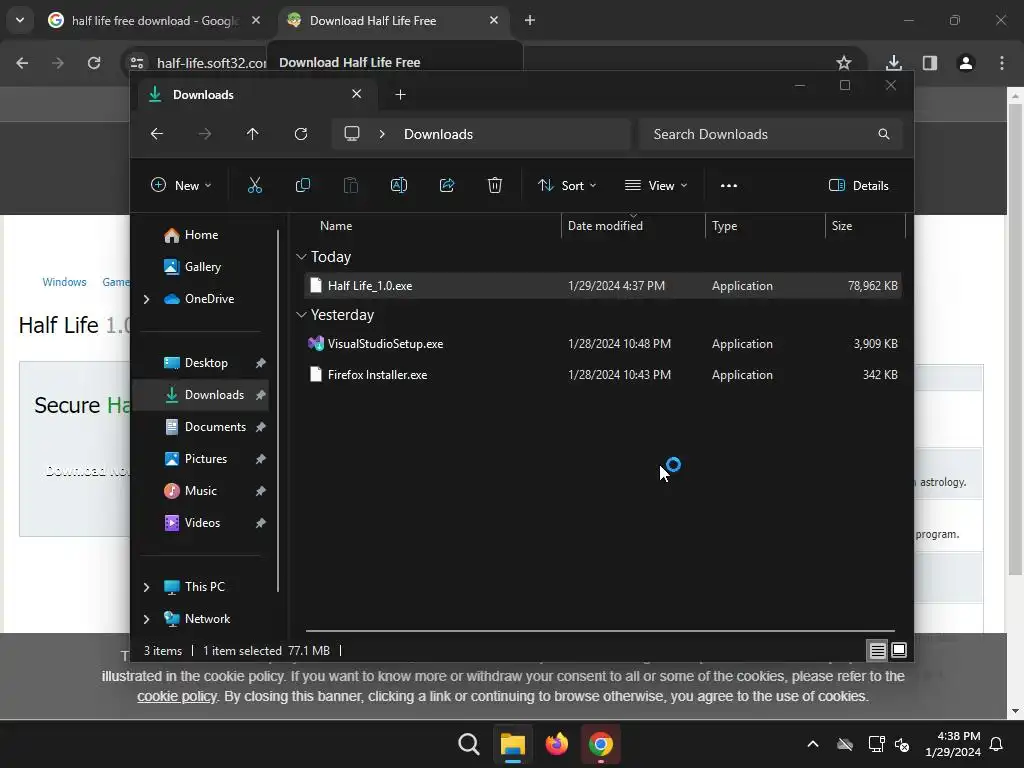Click the Share icon in Explorer toolbar
Image resolution: width=1024 pixels, height=768 pixels.
[447, 185]
